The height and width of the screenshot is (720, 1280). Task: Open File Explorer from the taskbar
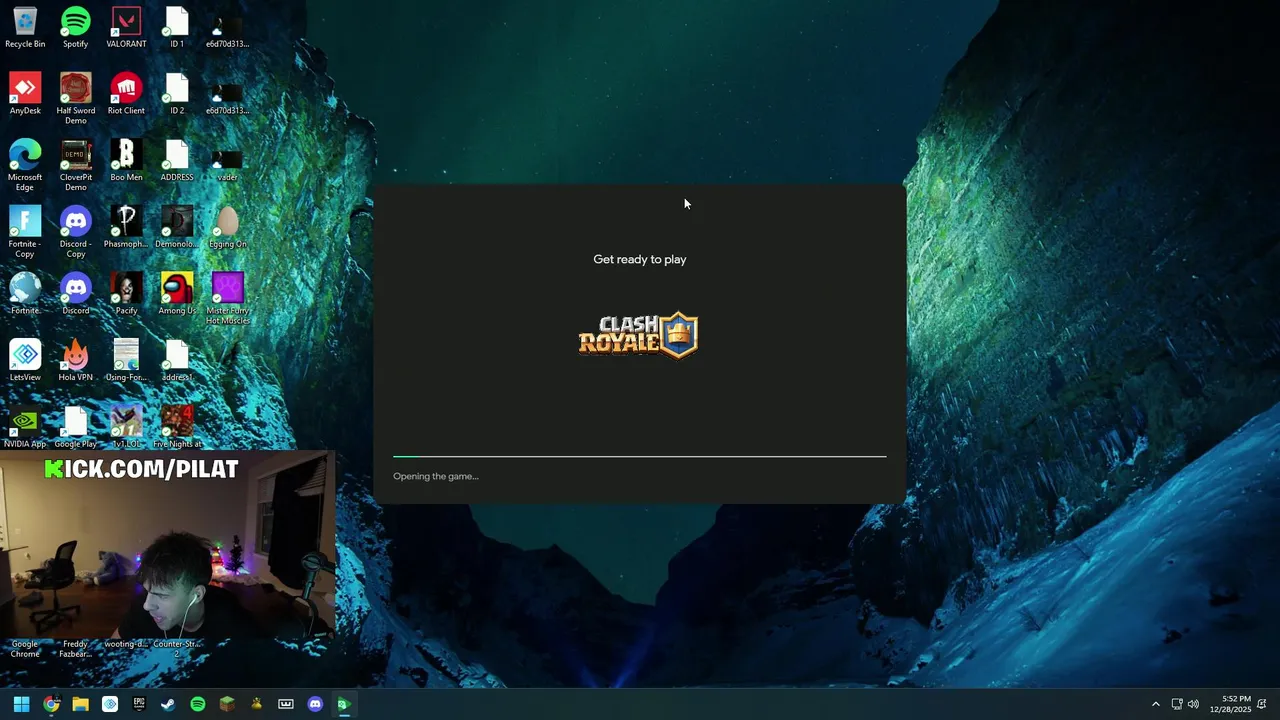[x=80, y=704]
